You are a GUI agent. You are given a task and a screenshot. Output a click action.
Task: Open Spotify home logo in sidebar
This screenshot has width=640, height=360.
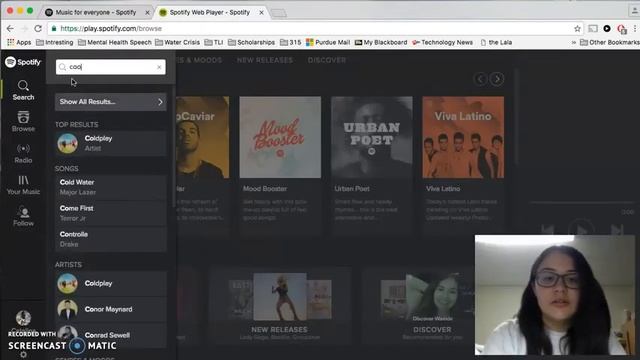(23, 62)
